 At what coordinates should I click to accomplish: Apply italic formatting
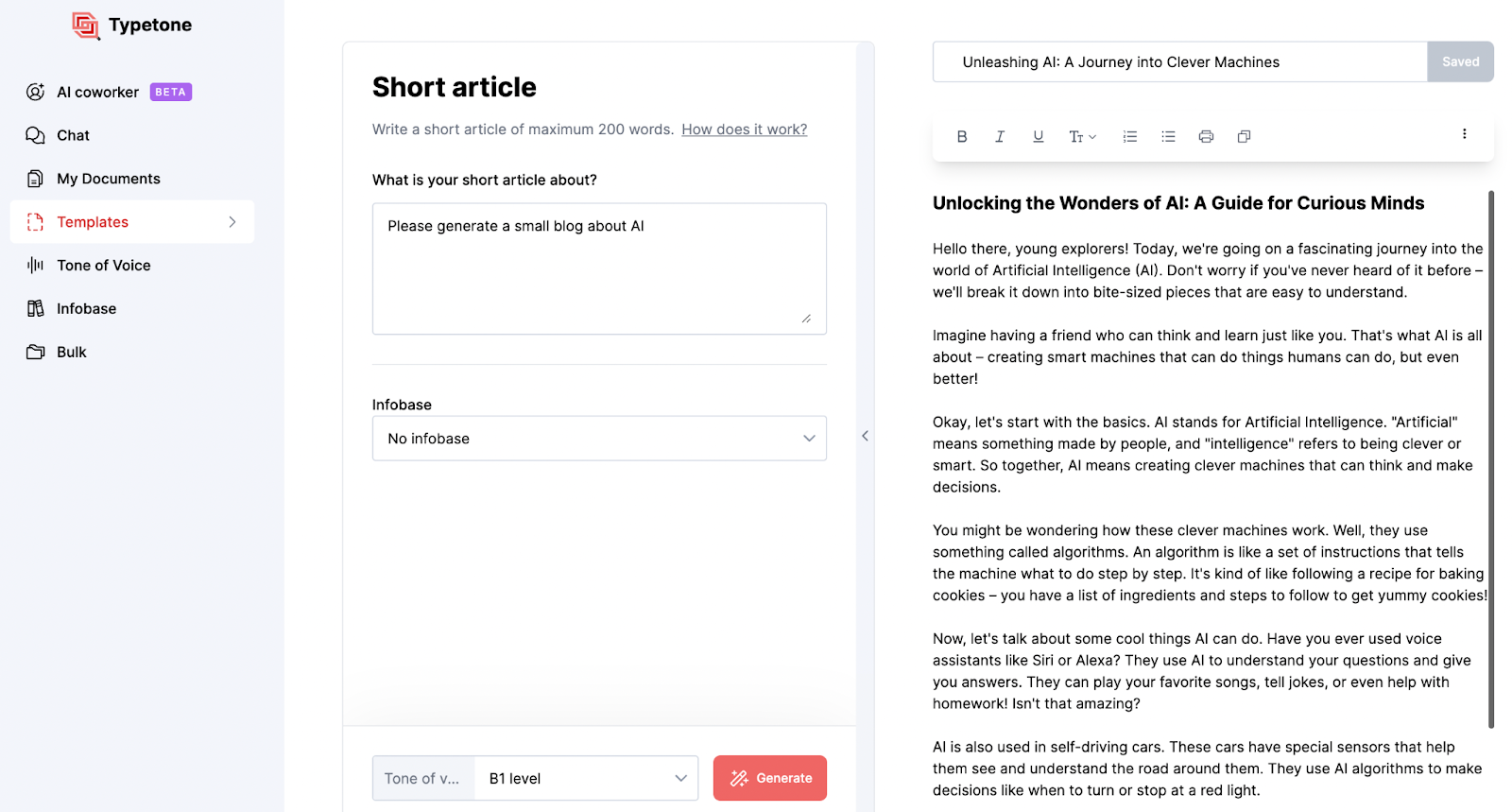[x=999, y=136]
